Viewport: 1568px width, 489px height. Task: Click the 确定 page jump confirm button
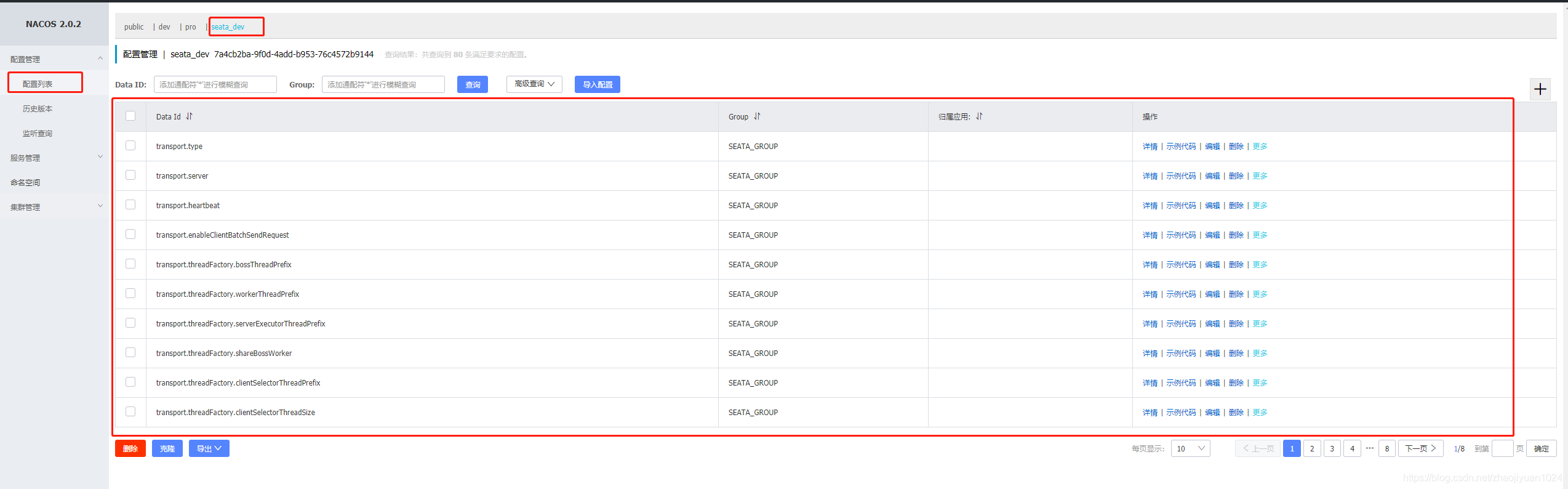[1541, 448]
